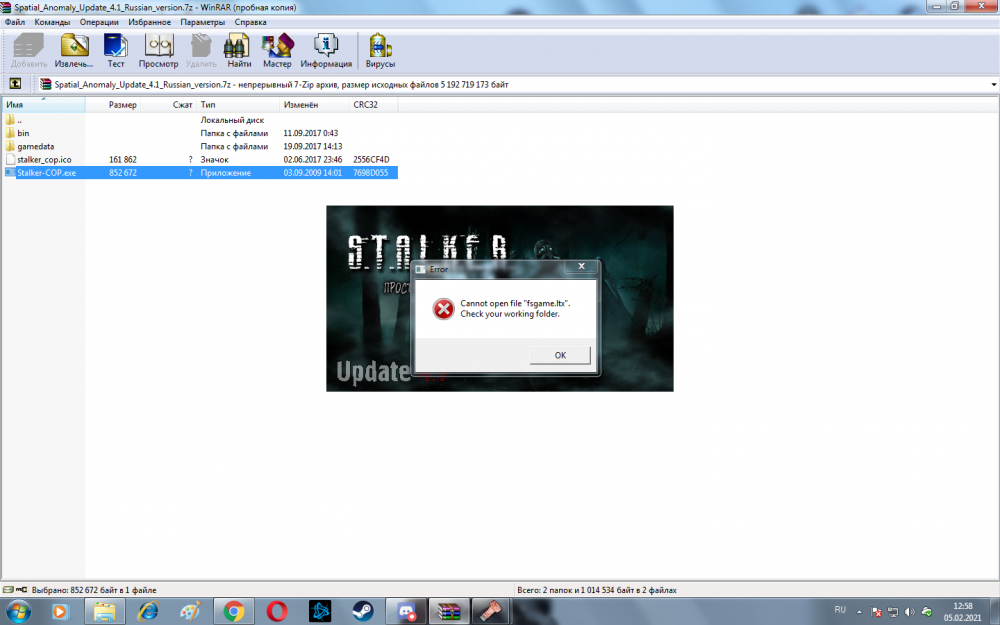
Task: Click date 11.09.2017 0:43
Action: pos(311,133)
